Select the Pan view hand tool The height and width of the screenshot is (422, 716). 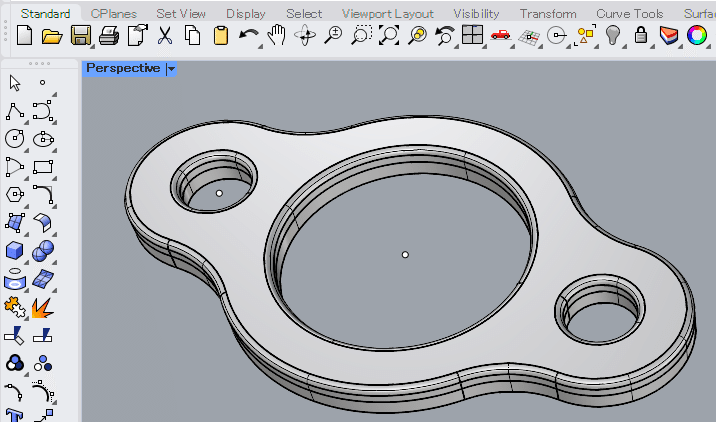277,36
